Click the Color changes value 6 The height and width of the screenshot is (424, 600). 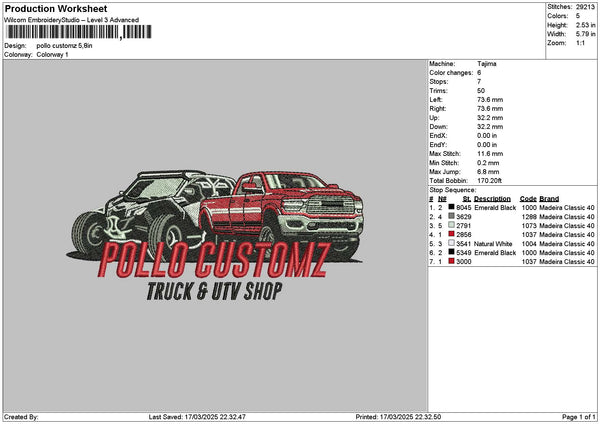point(479,73)
